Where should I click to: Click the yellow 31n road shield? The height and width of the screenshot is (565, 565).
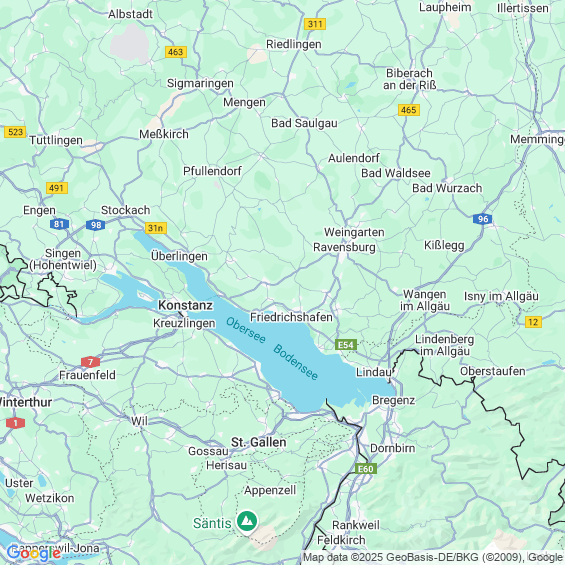point(156,228)
